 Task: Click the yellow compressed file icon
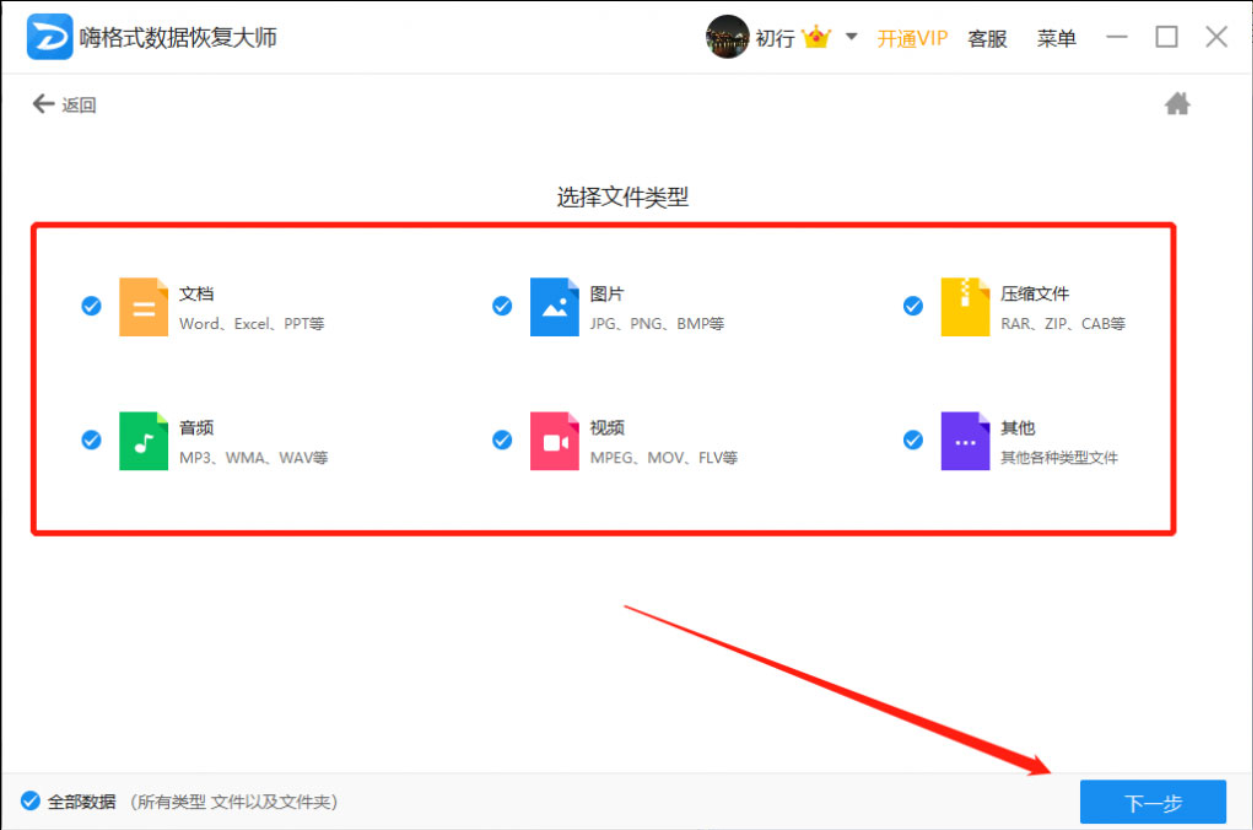(x=965, y=306)
